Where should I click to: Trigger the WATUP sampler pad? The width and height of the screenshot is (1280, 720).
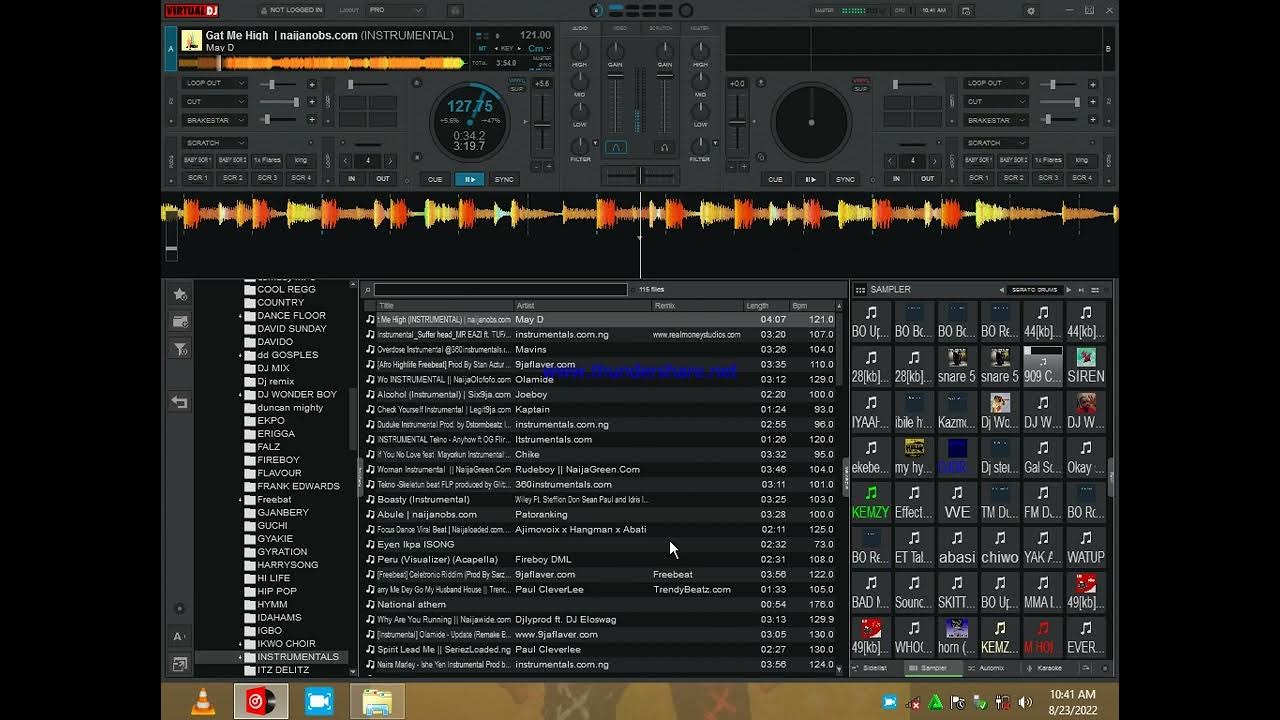pyautogui.click(x=1086, y=546)
